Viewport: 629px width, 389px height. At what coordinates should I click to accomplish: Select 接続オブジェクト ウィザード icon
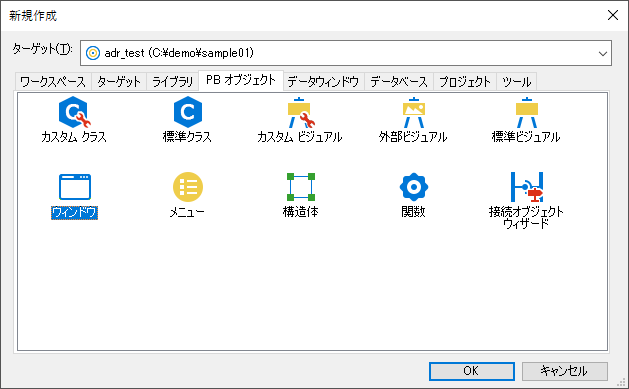tap(527, 187)
